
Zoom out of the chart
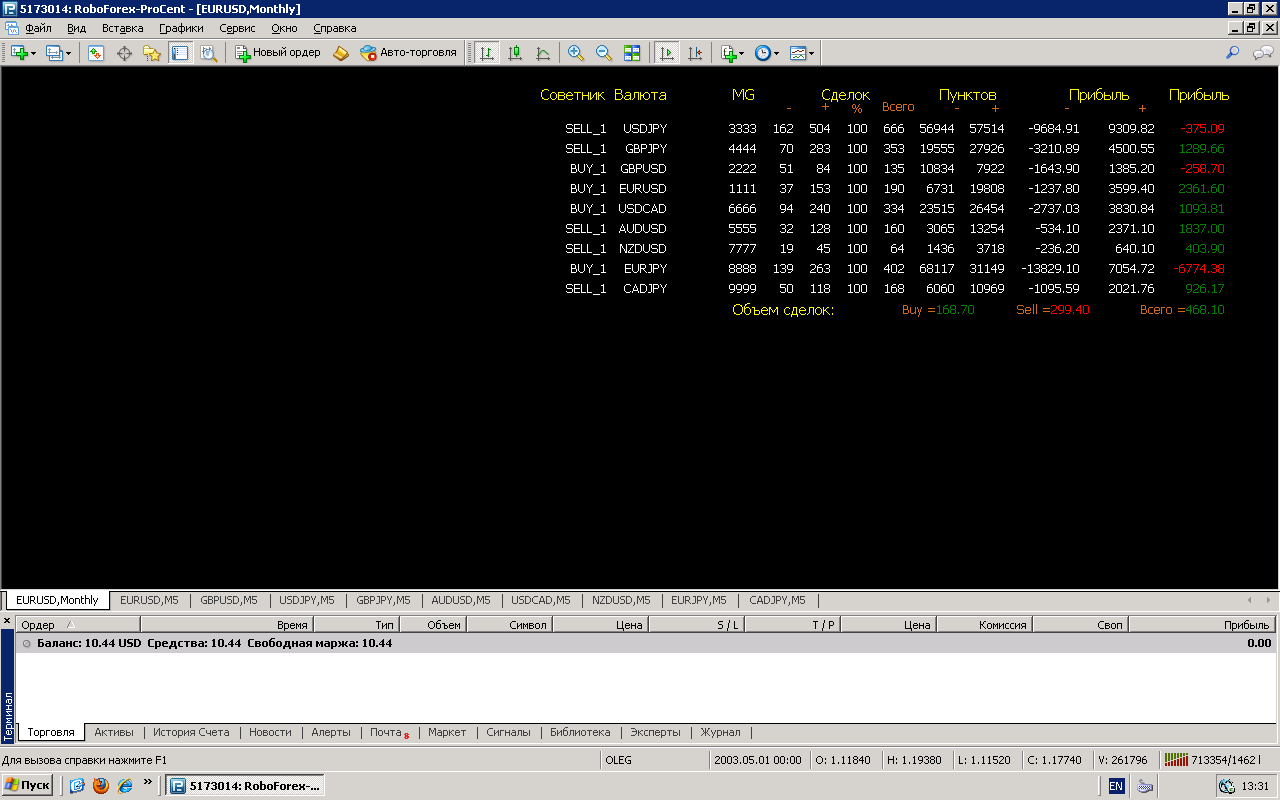click(x=604, y=53)
